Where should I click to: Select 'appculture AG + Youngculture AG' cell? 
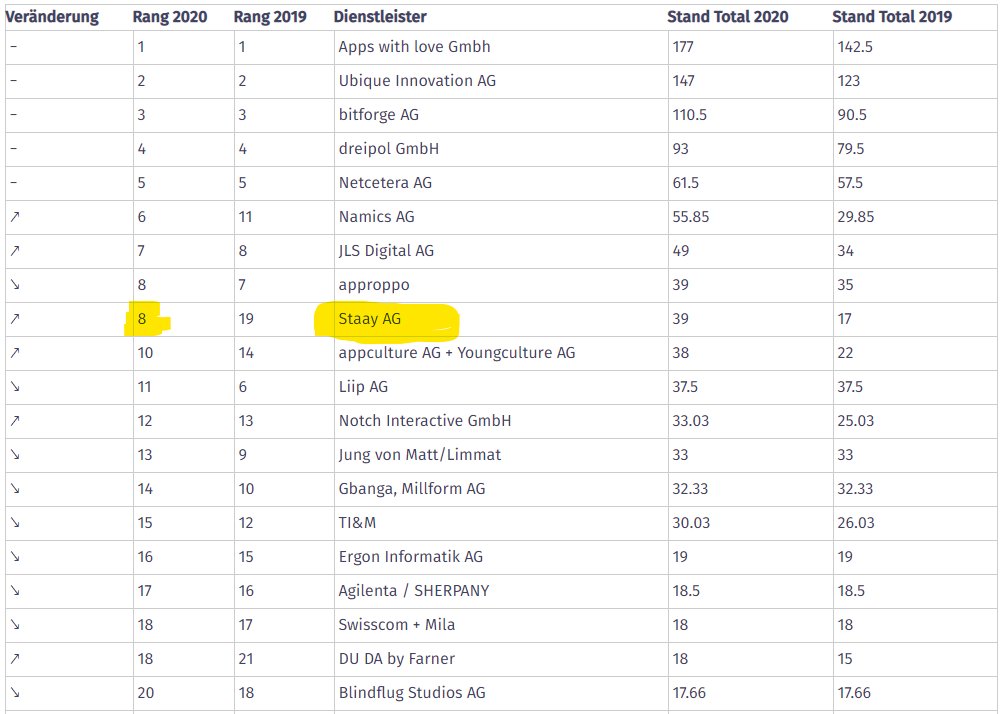click(501, 353)
